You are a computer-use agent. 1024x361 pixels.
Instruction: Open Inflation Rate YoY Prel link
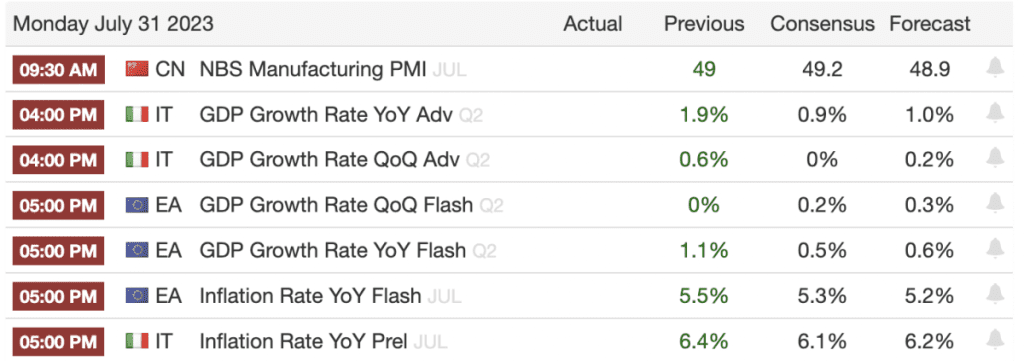click(304, 341)
